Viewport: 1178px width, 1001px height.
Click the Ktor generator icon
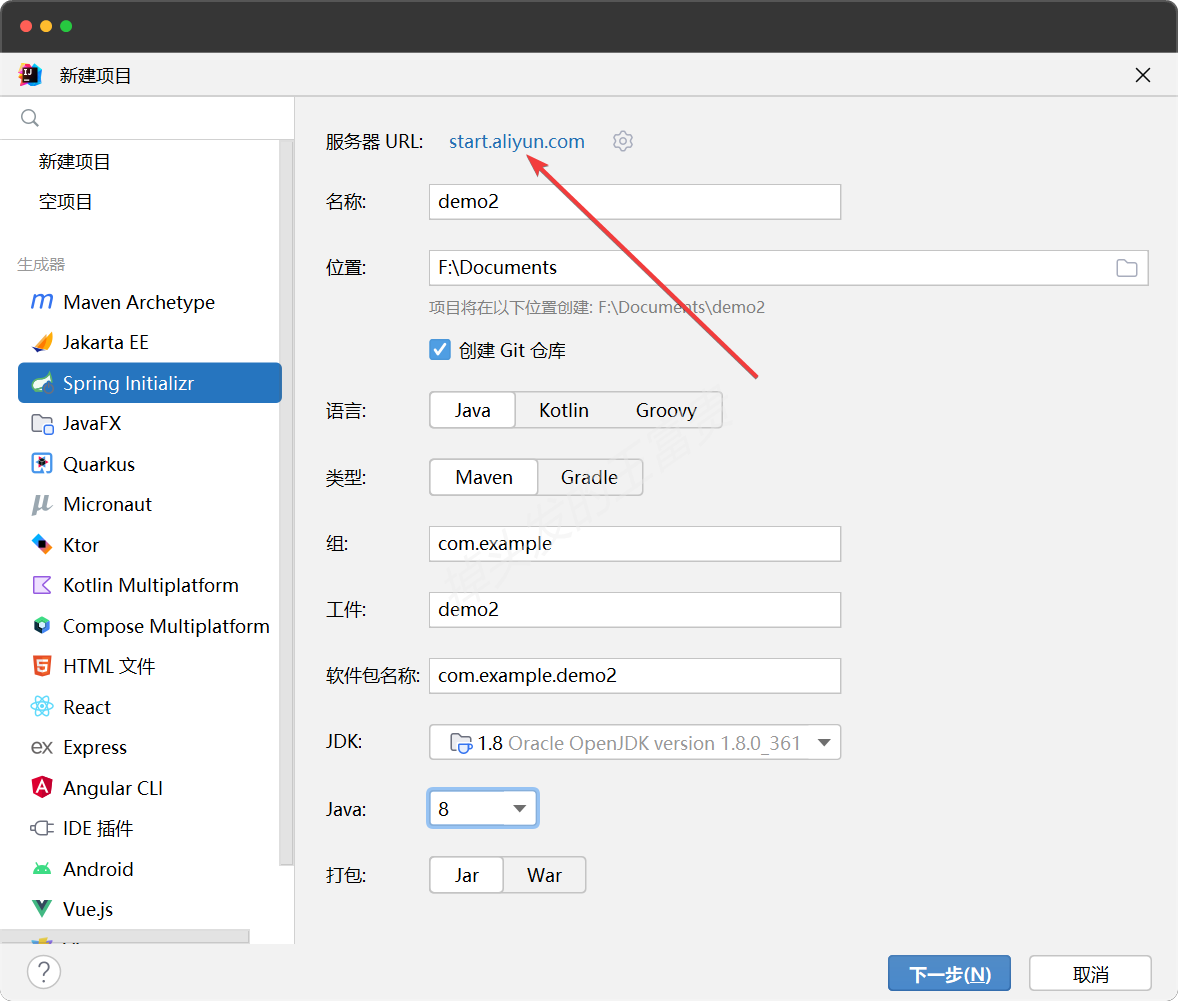click(42, 544)
